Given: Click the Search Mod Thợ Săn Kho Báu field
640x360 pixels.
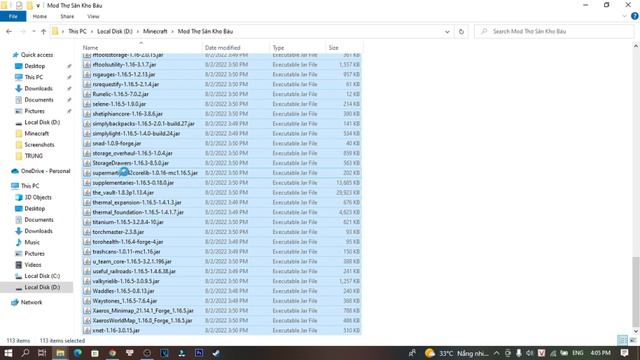Looking at the screenshot, I should click(x=554, y=31).
